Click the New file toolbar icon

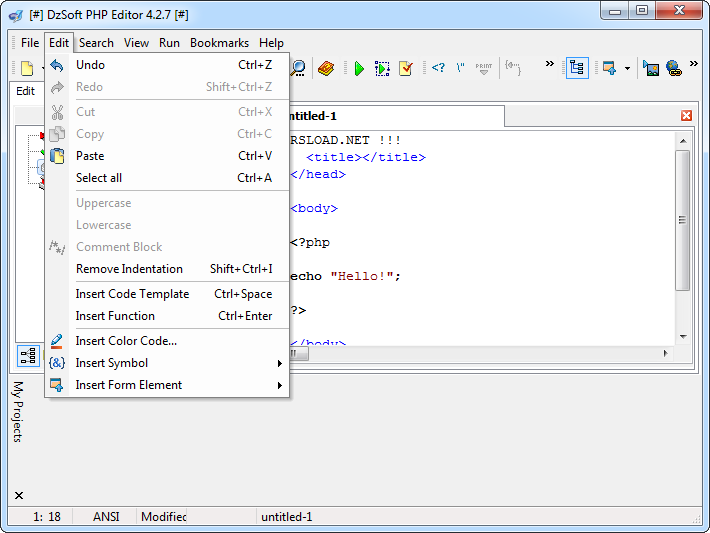click(x=27, y=68)
